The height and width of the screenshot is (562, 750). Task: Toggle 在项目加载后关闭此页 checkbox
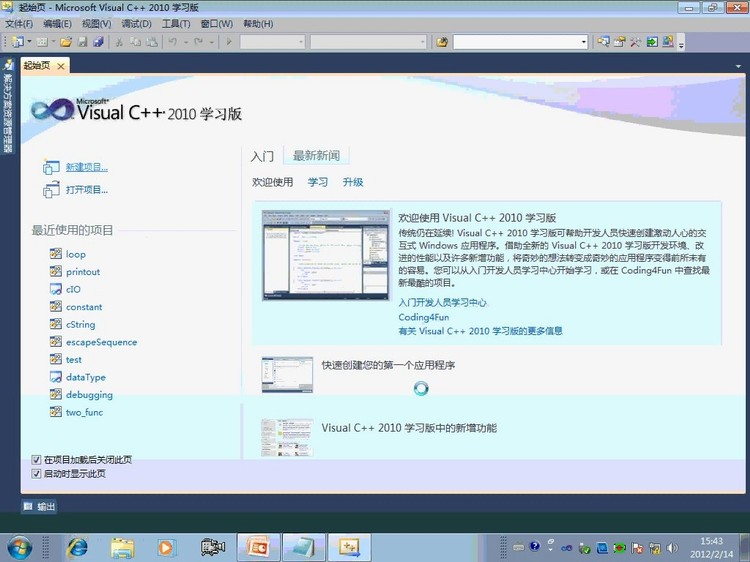tap(36, 460)
